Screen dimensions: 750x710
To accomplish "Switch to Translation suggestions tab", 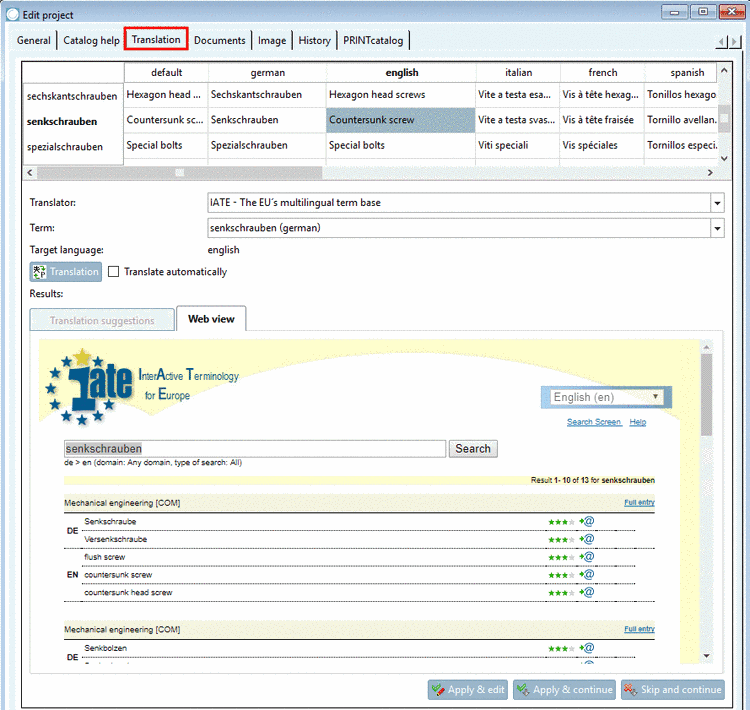I will coord(102,320).
